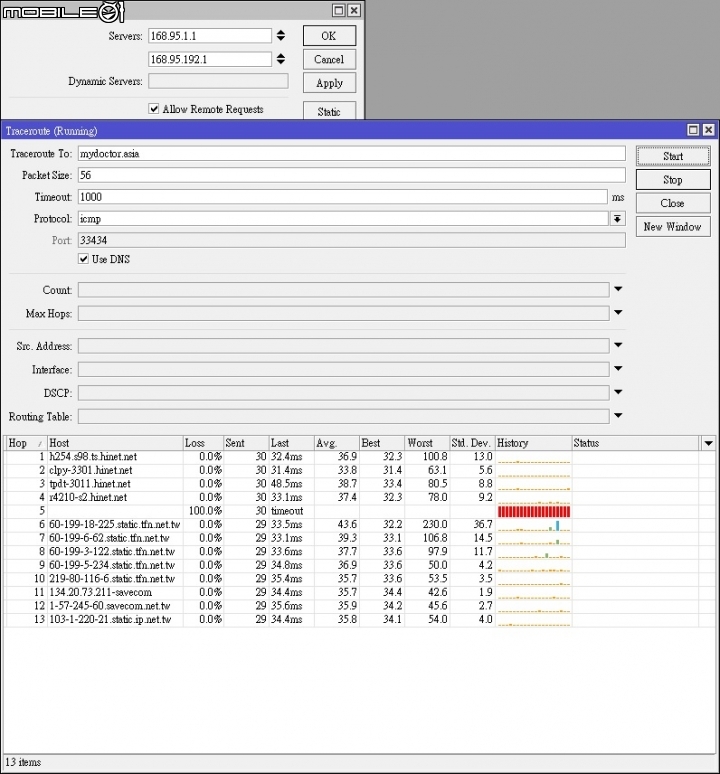
Task: Close the Traceroute window via X icon
Action: (x=708, y=130)
